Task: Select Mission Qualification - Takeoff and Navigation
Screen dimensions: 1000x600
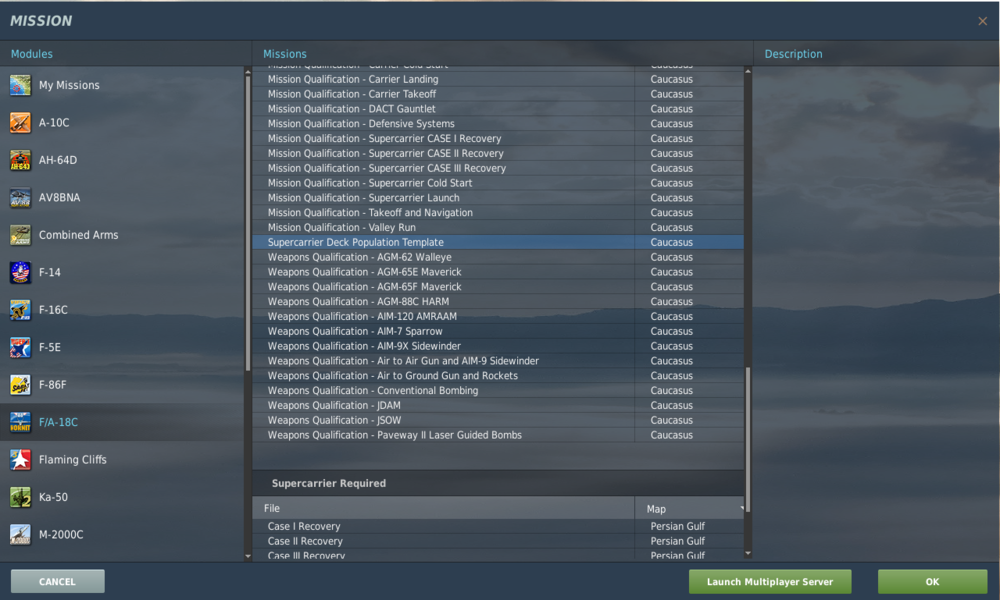Action: click(497, 212)
